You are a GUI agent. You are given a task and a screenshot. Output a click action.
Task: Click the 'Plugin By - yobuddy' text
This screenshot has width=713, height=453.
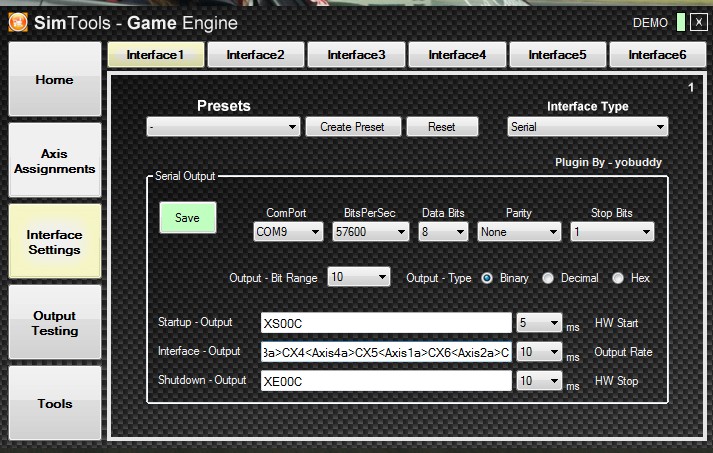(608, 162)
